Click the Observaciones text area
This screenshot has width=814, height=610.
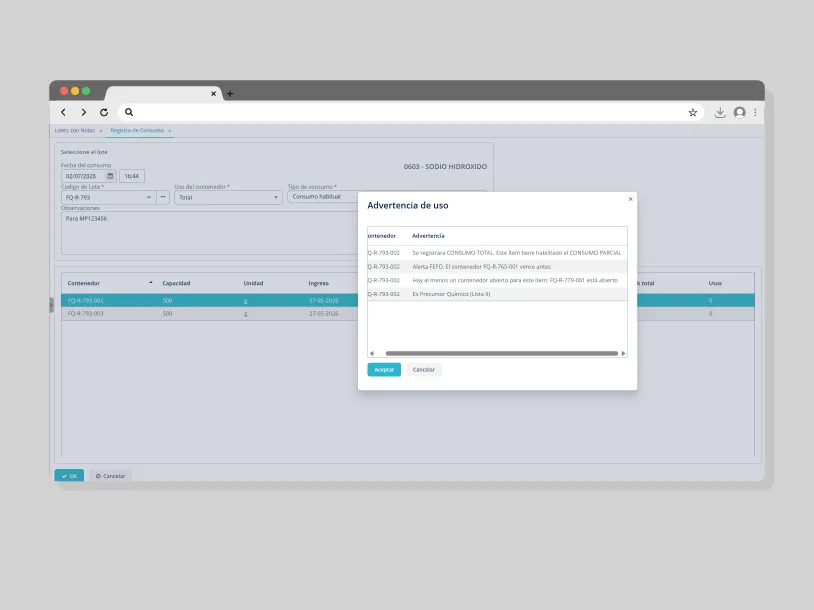(x=210, y=233)
